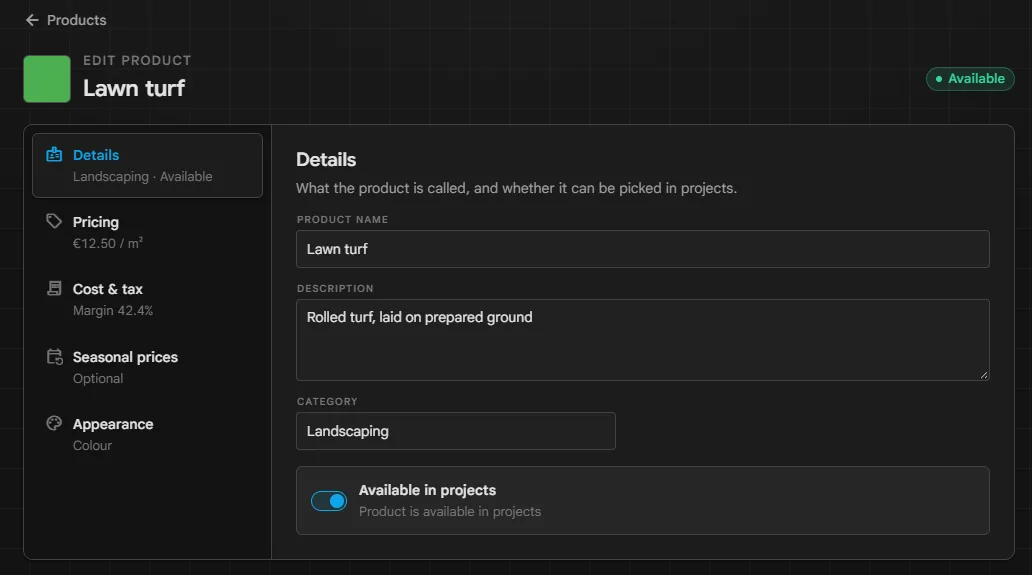This screenshot has width=1032, height=575.
Task: Go back to Products list
Action: pyautogui.click(x=66, y=20)
